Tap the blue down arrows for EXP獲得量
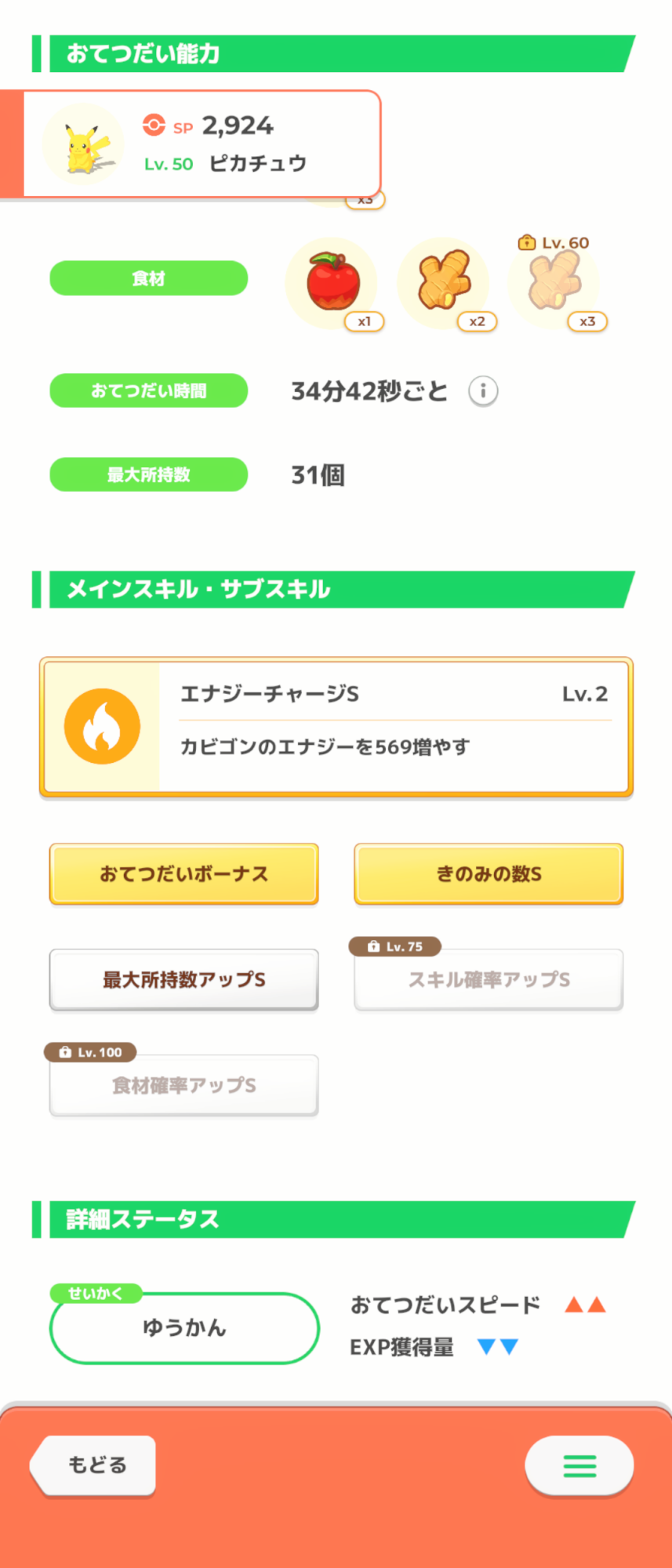This screenshot has width=672, height=1568. click(498, 1347)
